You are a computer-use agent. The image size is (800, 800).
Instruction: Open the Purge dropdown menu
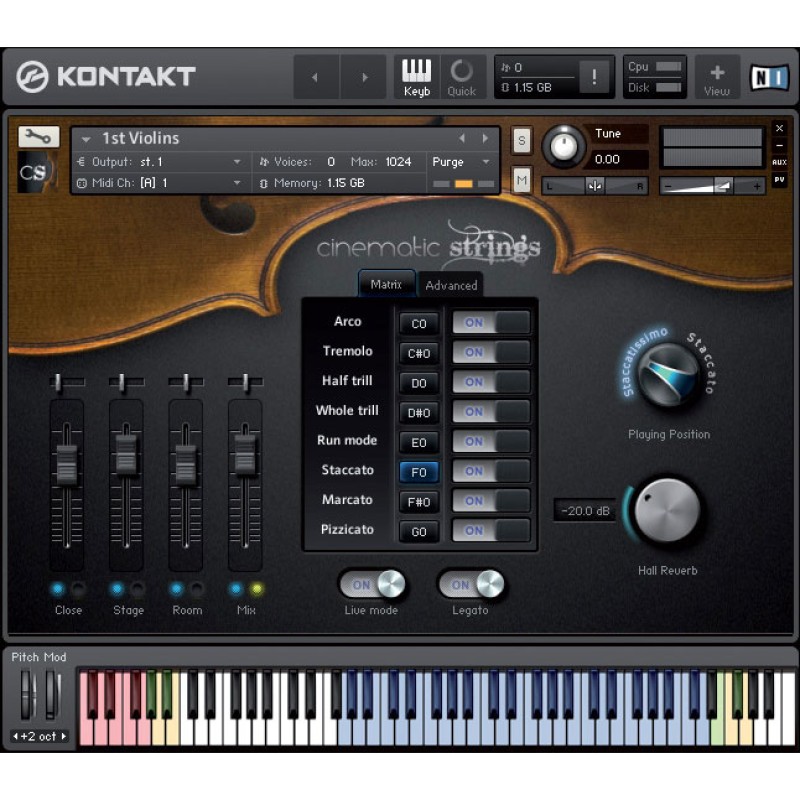tap(461, 162)
